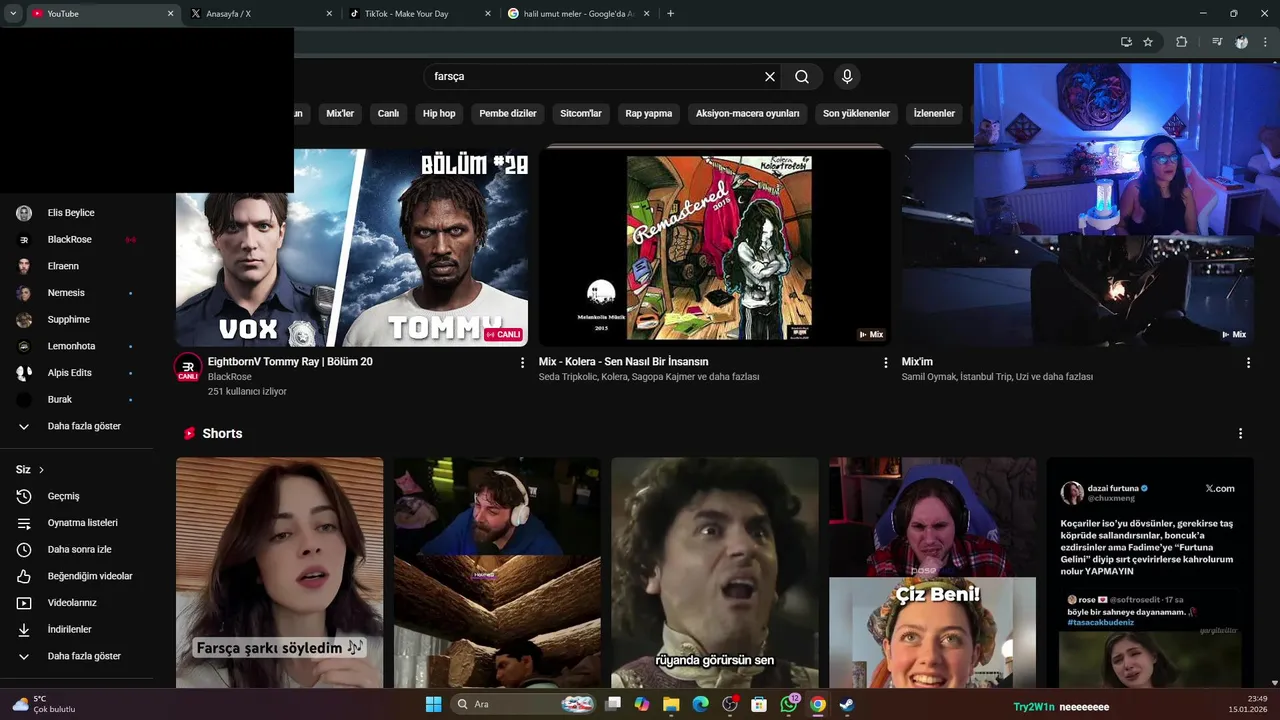1280x720 pixels.
Task: Open Chrome extensions puzzle icon
Action: [1181, 42]
